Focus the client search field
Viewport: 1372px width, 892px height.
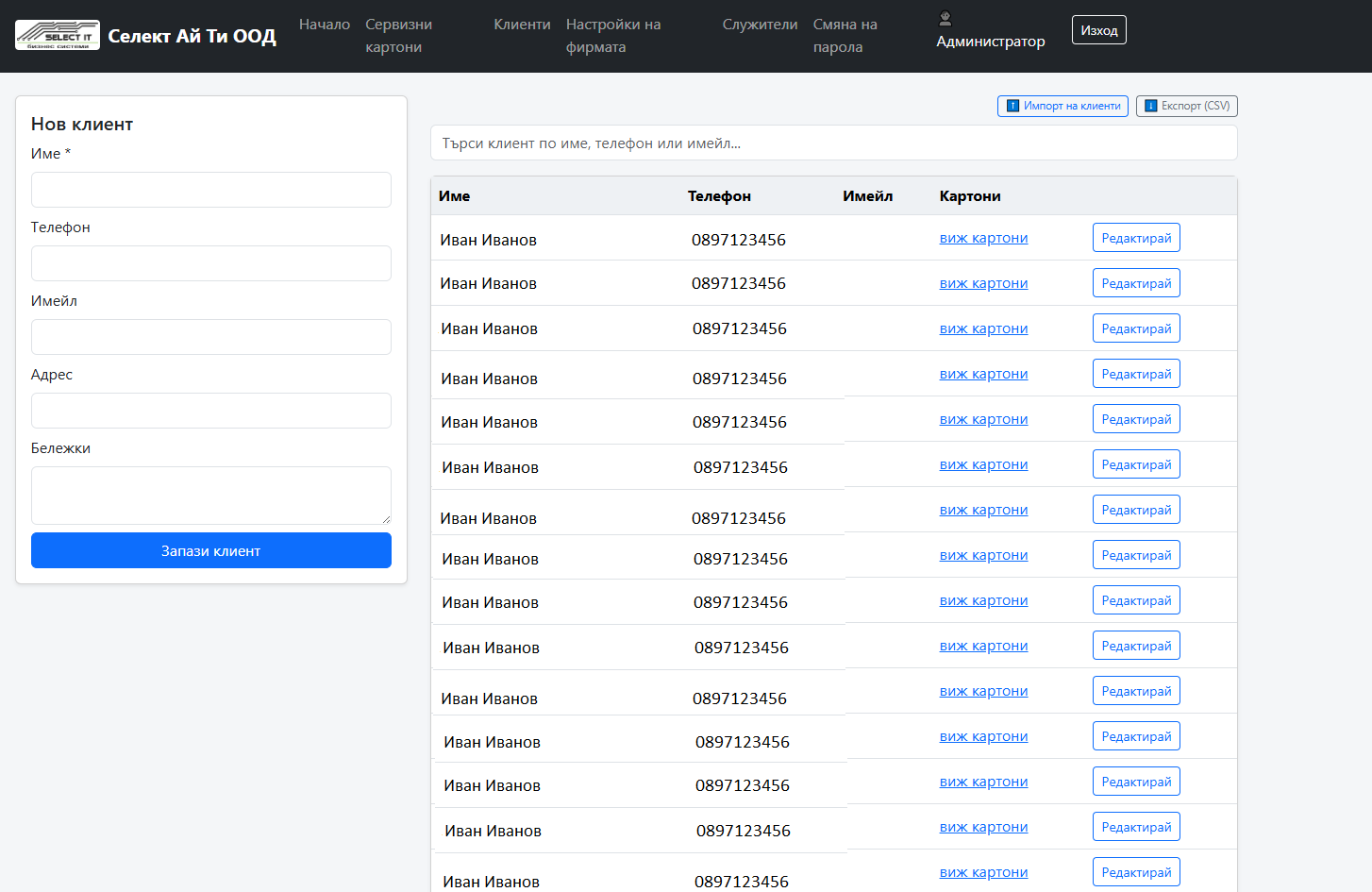tap(834, 143)
